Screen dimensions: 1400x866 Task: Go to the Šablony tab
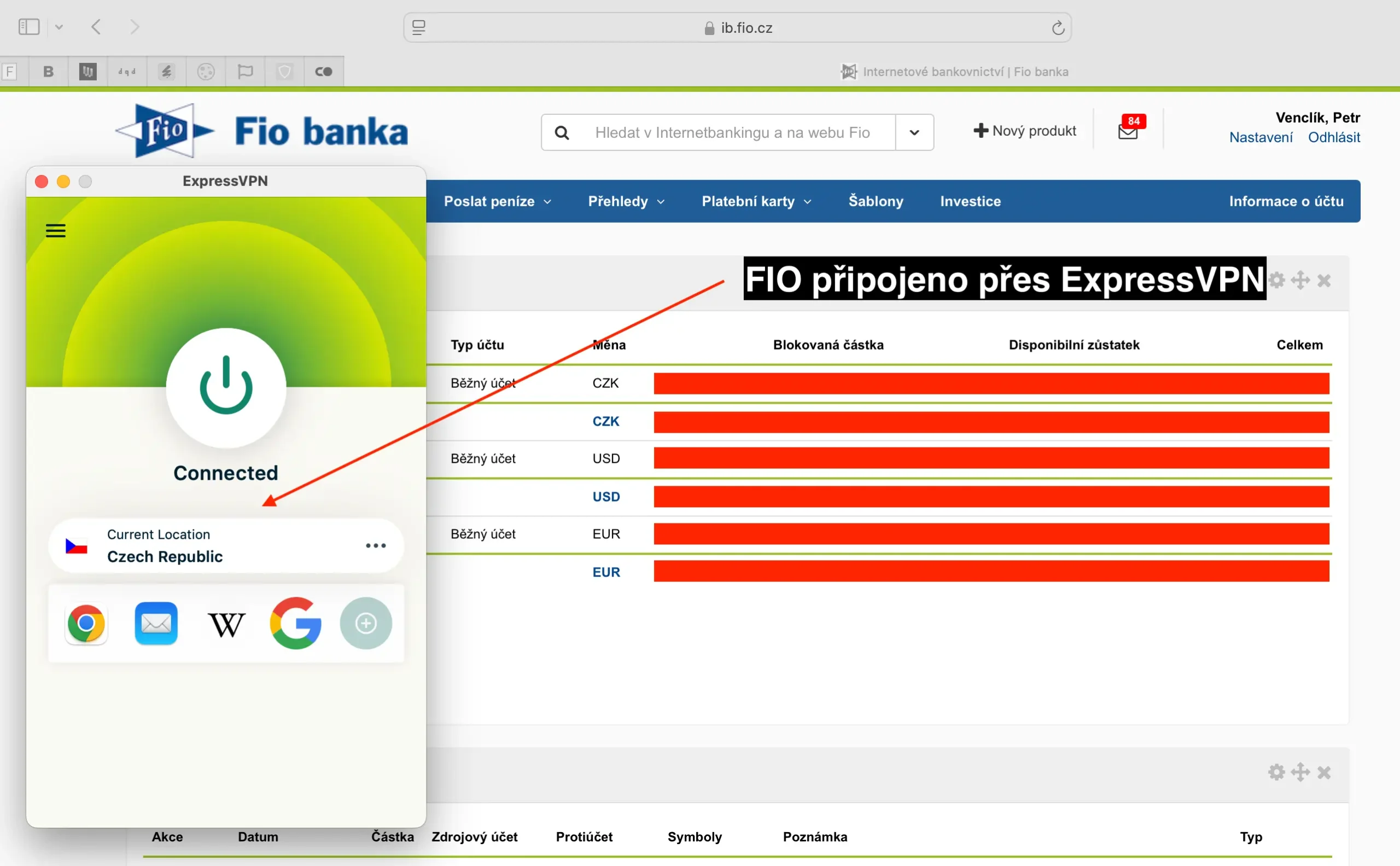tap(876, 202)
